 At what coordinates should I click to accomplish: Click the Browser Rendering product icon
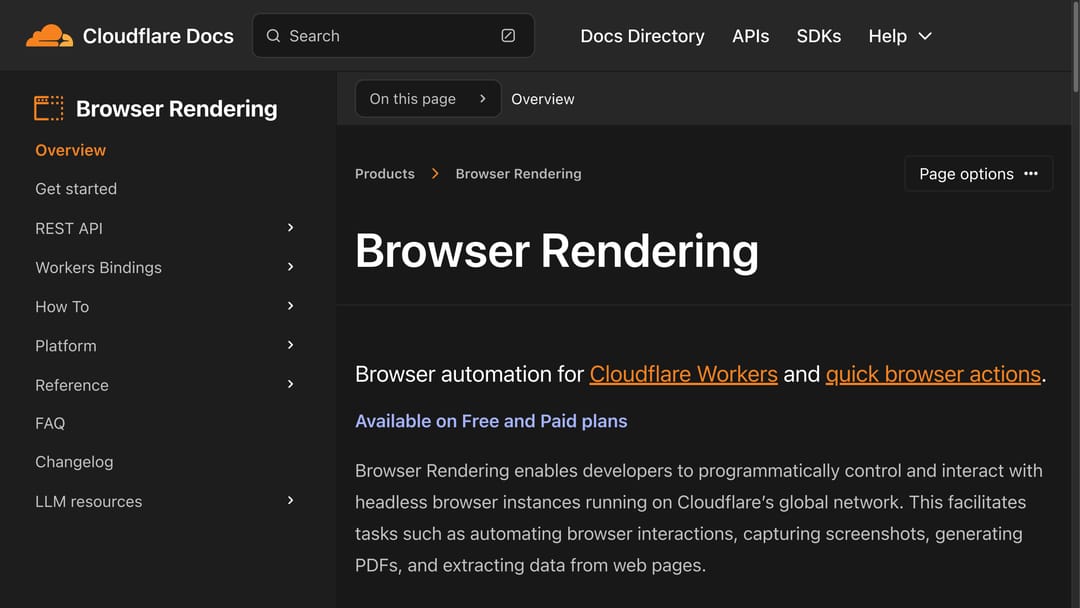[48, 108]
